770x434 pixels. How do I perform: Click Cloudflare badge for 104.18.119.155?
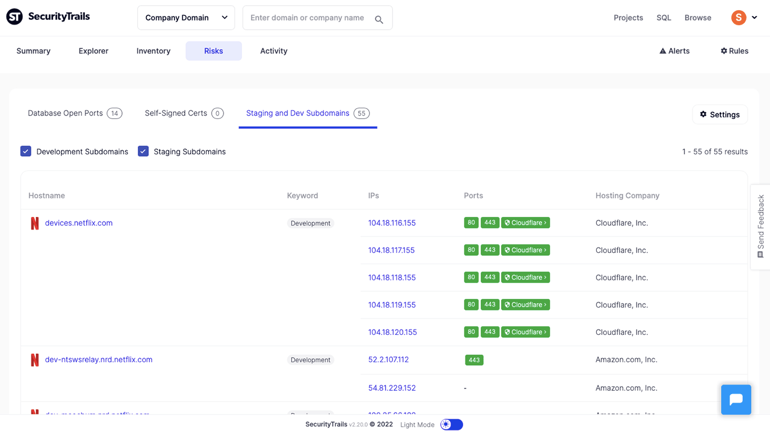click(525, 305)
